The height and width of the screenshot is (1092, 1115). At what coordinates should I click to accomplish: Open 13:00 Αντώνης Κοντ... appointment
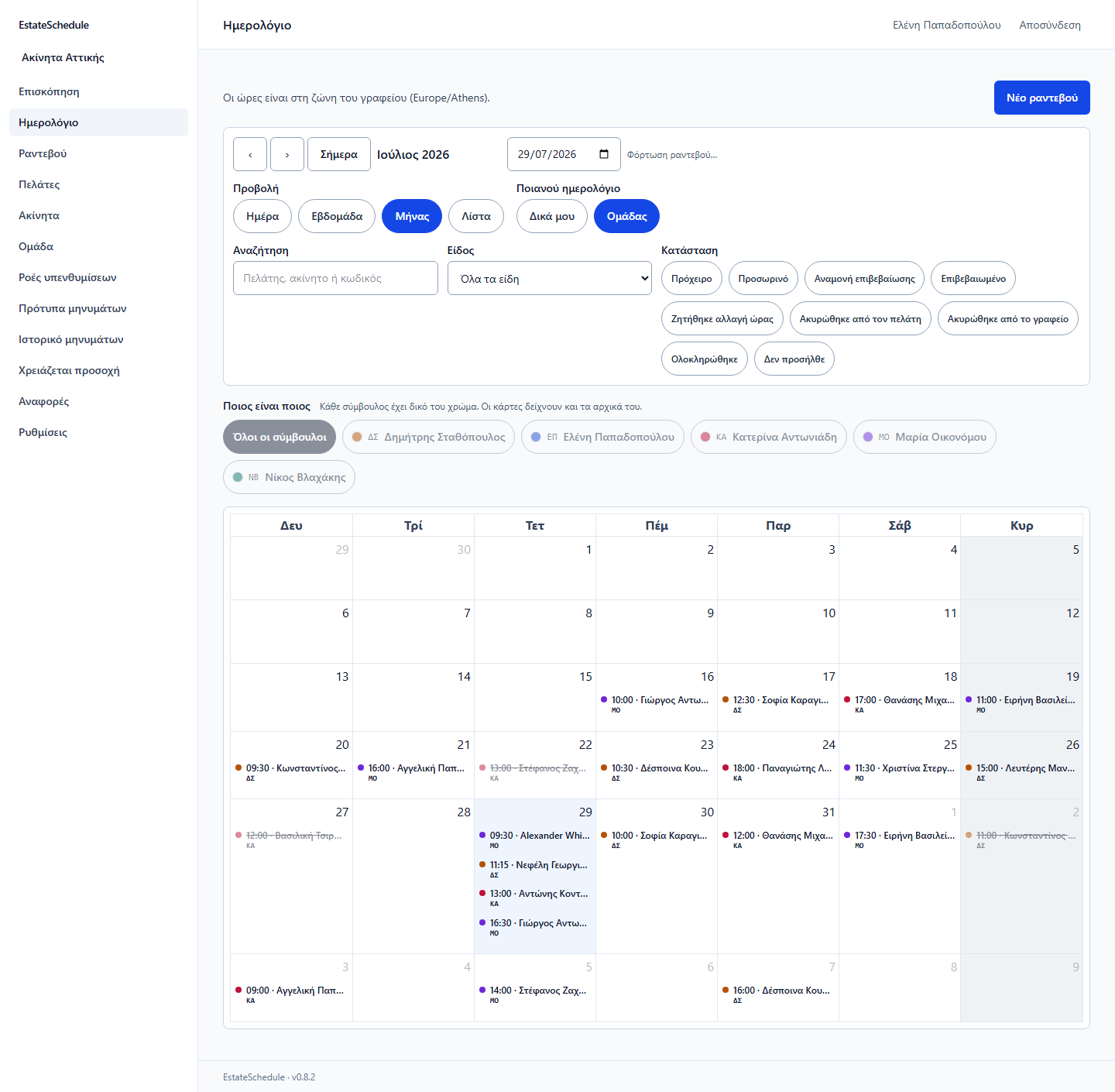pyautogui.click(x=535, y=898)
